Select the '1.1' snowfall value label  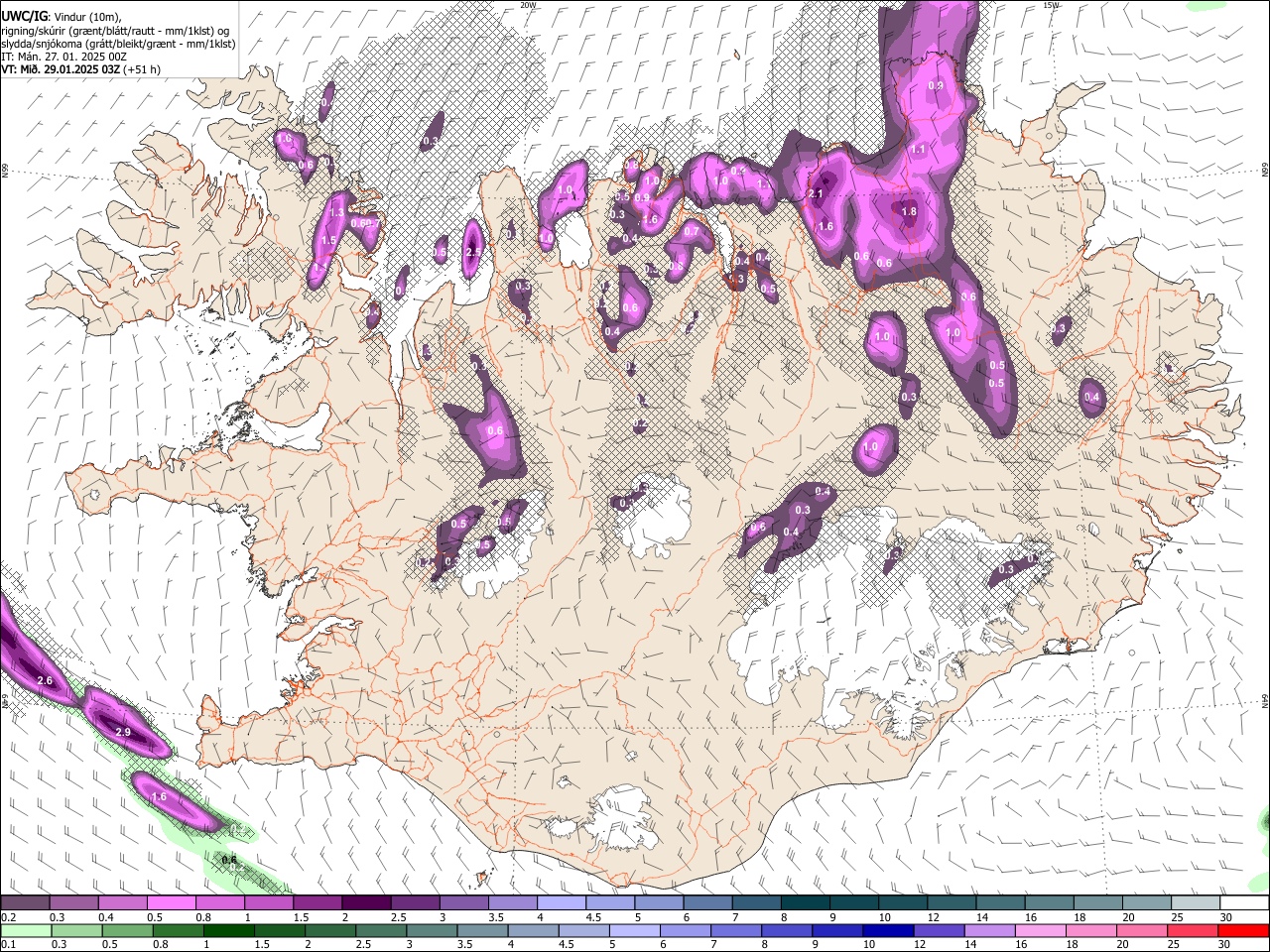pos(918,150)
